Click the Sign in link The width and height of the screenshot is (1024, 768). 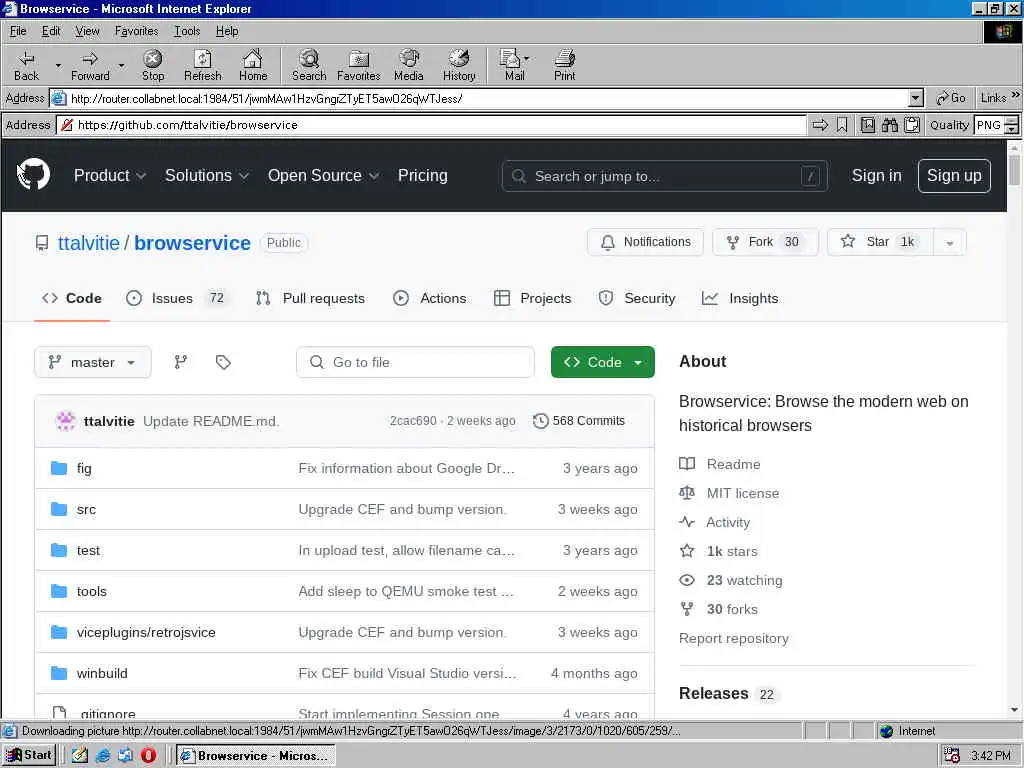click(x=876, y=176)
